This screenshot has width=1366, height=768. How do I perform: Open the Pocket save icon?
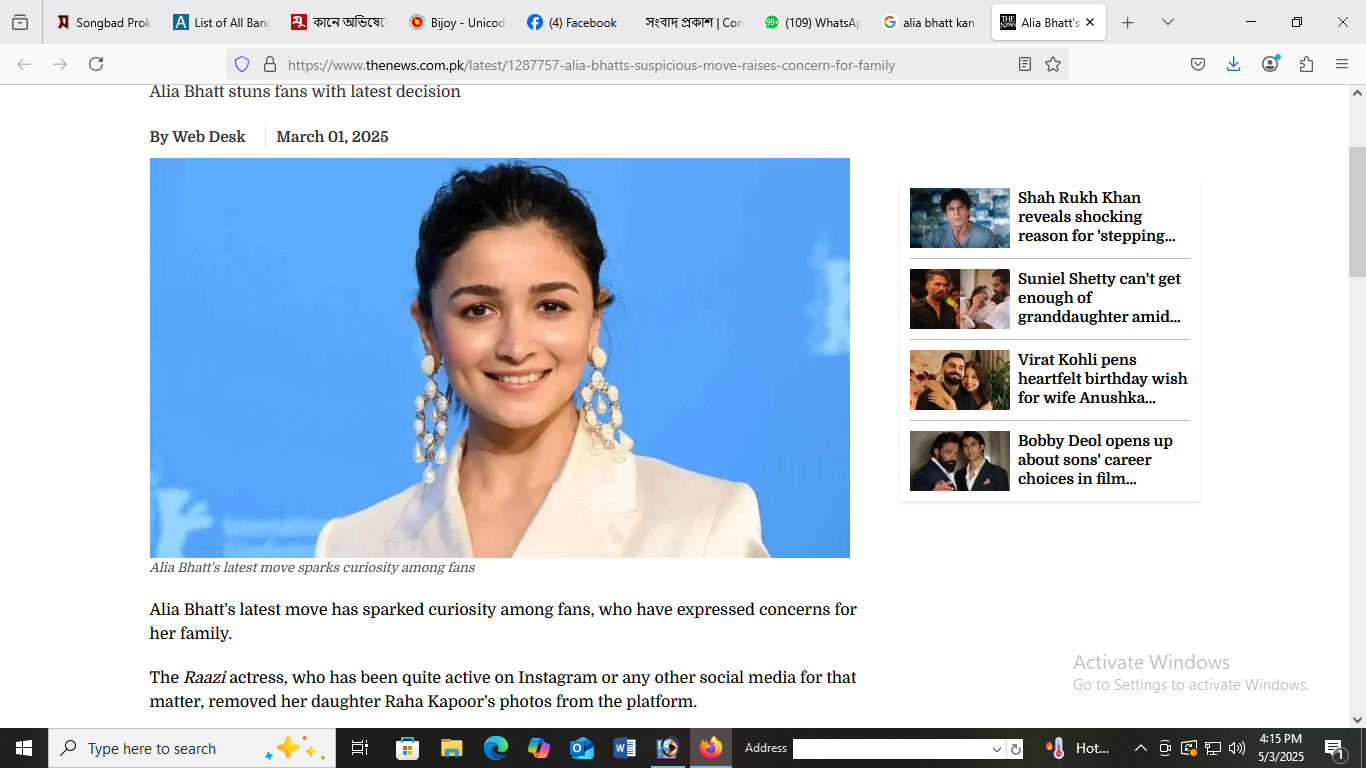tap(1198, 64)
